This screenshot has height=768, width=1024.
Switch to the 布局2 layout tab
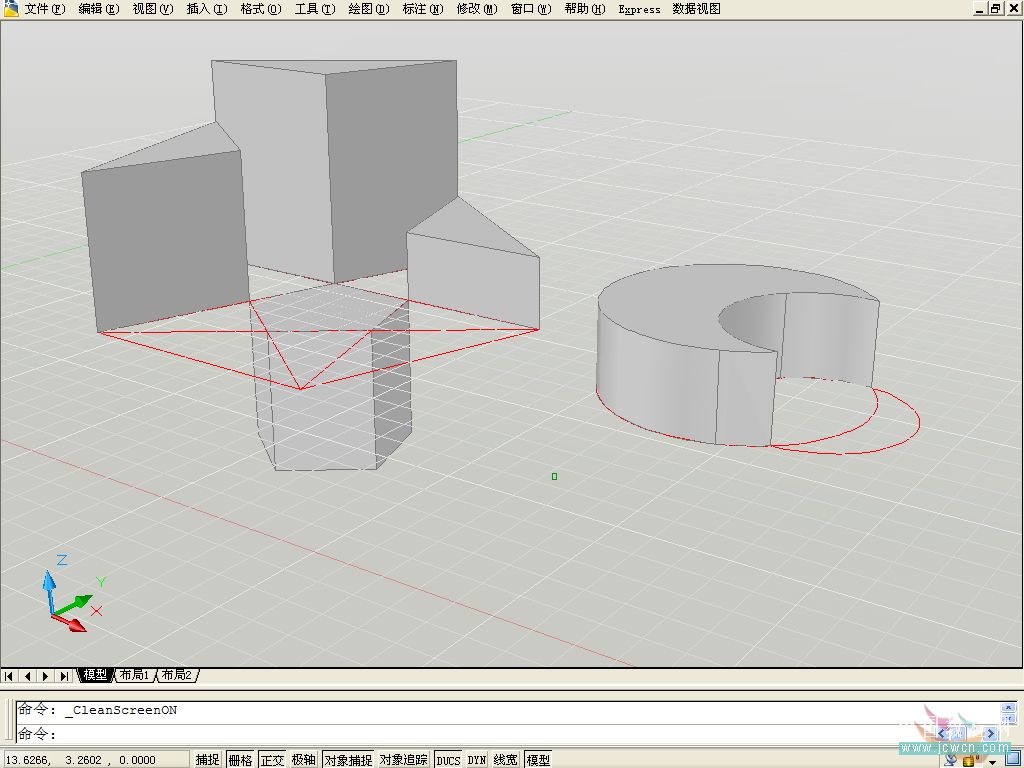pos(176,675)
